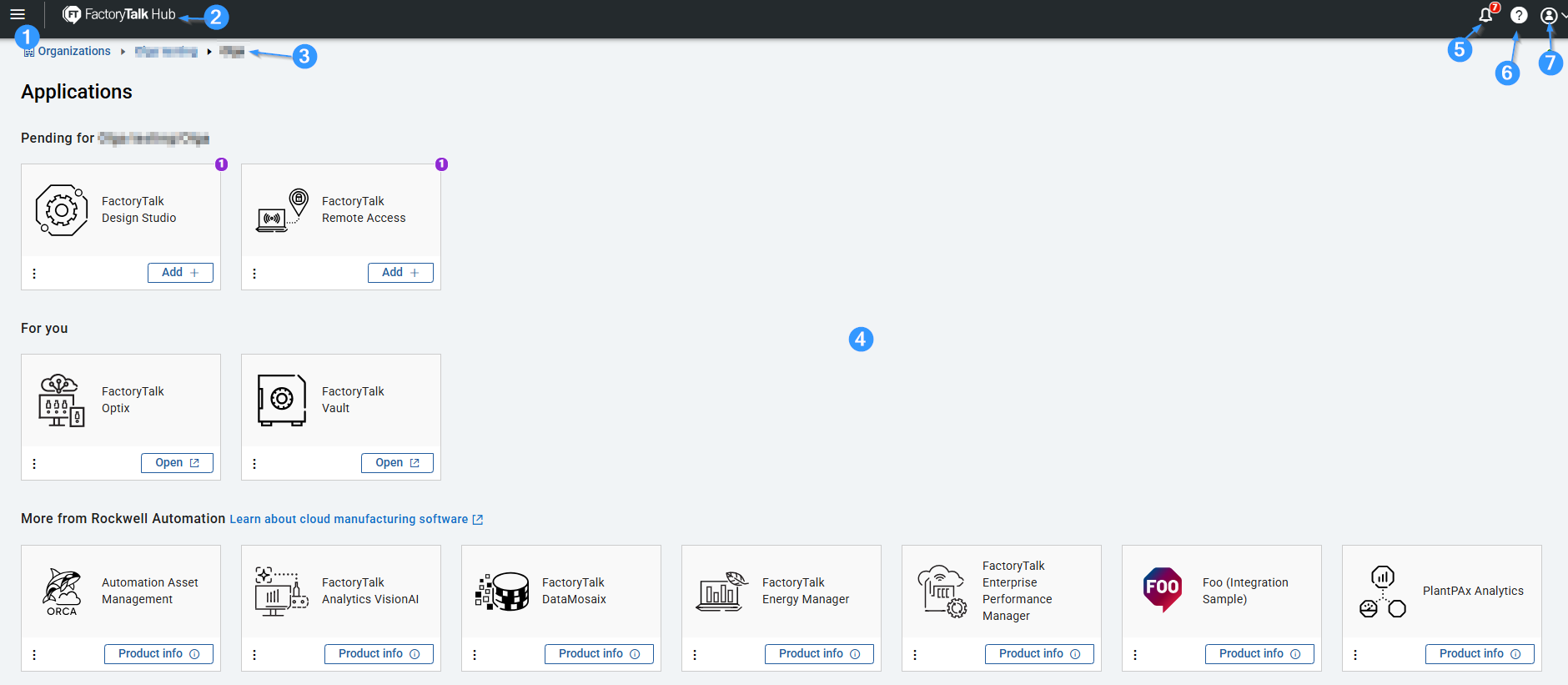The height and width of the screenshot is (685, 1568).
Task: Open the hamburger navigation menu
Action: point(18,14)
